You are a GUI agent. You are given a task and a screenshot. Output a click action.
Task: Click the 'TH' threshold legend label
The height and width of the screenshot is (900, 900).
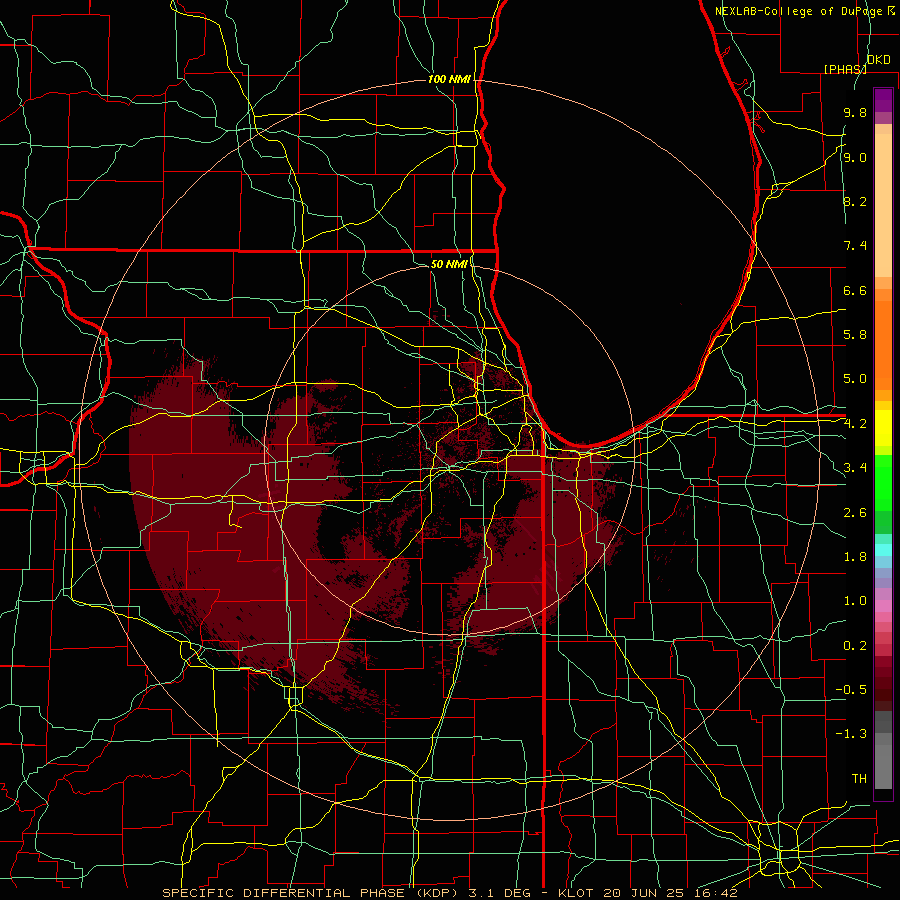point(859,779)
